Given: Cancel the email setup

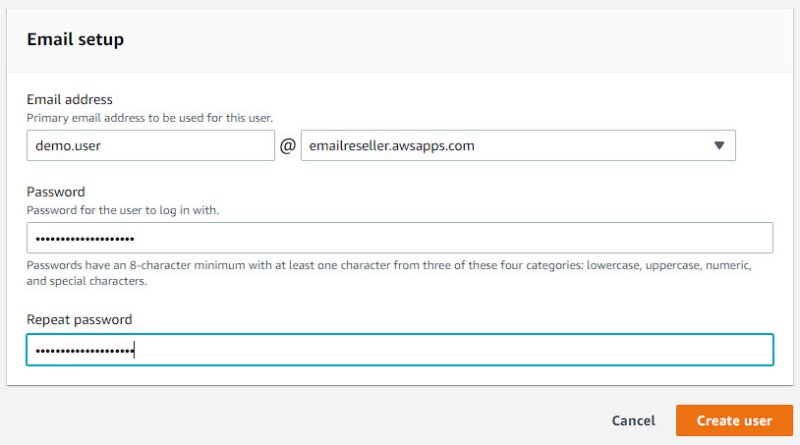Looking at the screenshot, I should [x=633, y=421].
